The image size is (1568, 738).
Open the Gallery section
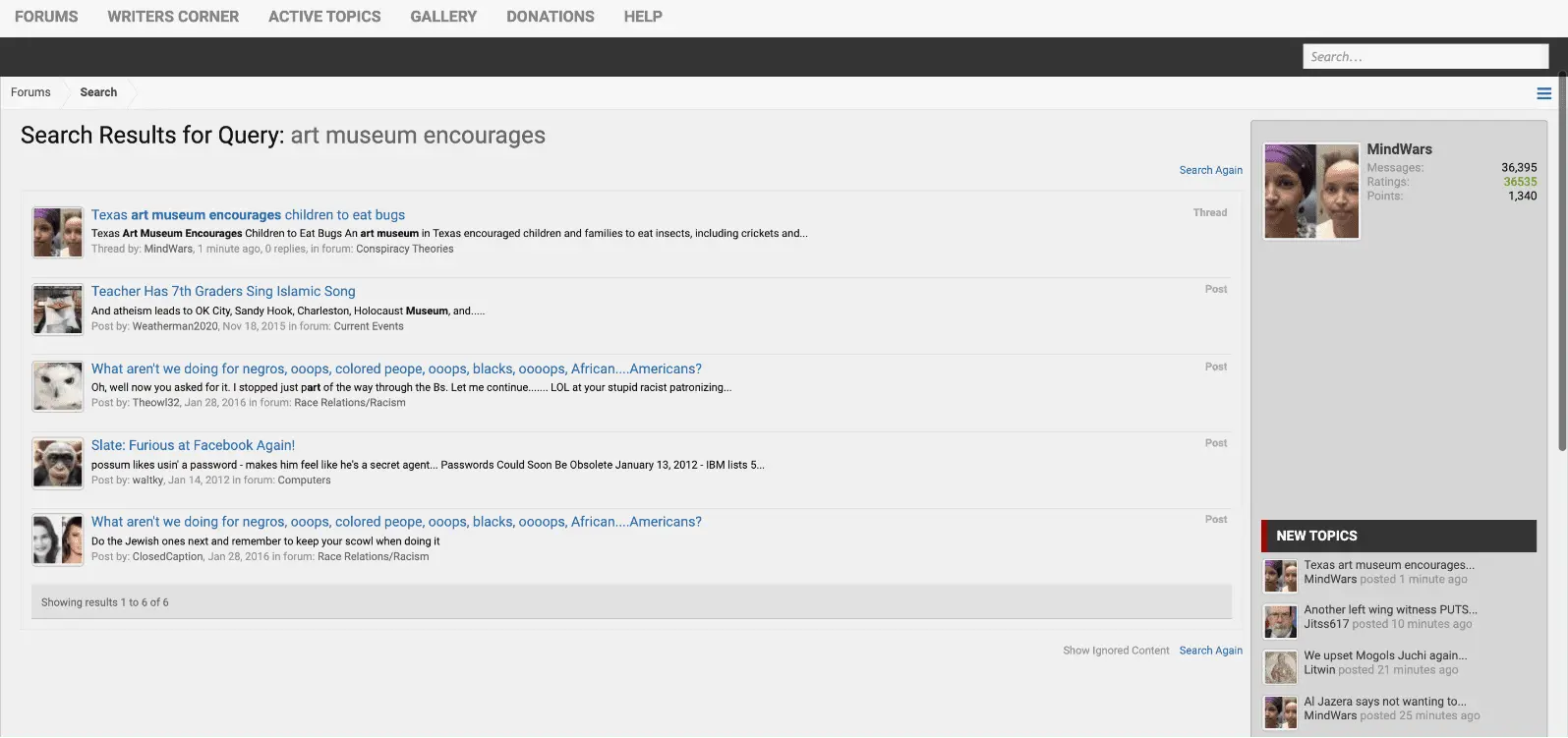point(443,17)
